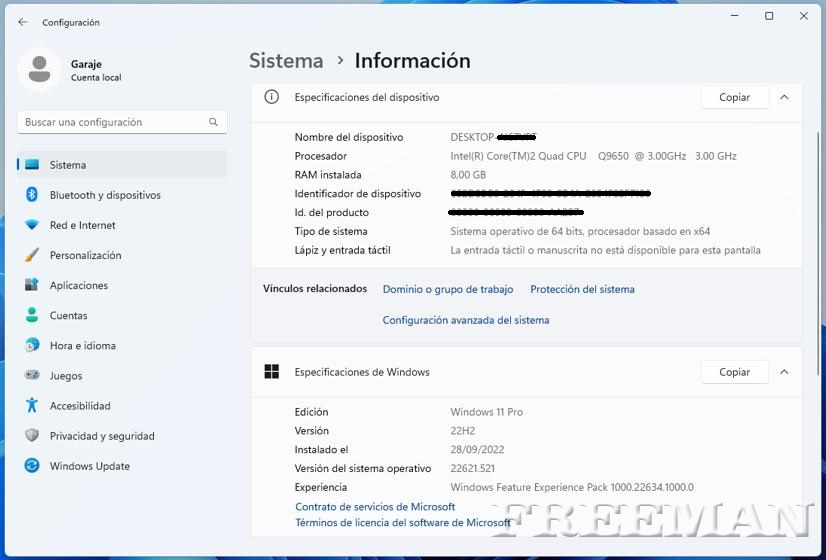Focus the Buscar una configuración search box

pos(122,122)
